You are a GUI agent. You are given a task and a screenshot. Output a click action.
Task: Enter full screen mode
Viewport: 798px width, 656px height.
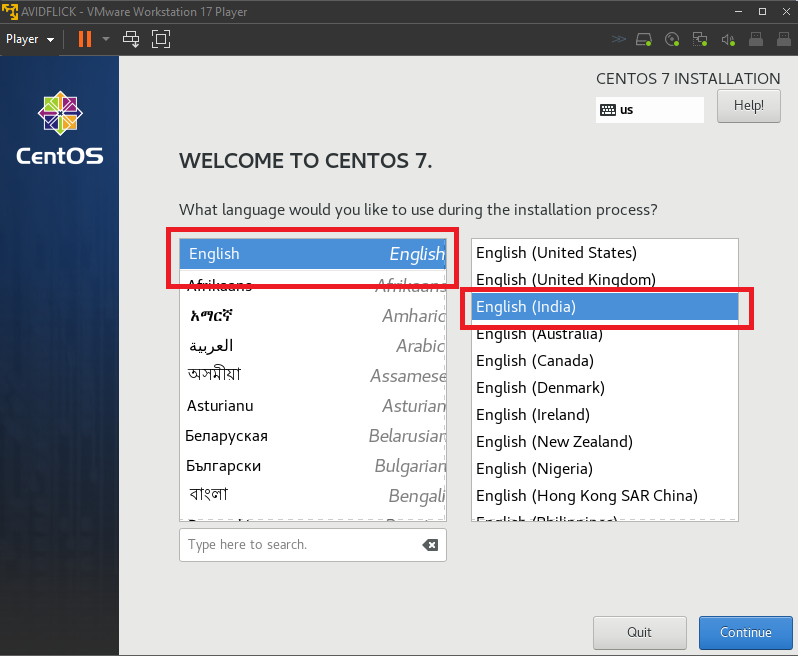[160, 39]
